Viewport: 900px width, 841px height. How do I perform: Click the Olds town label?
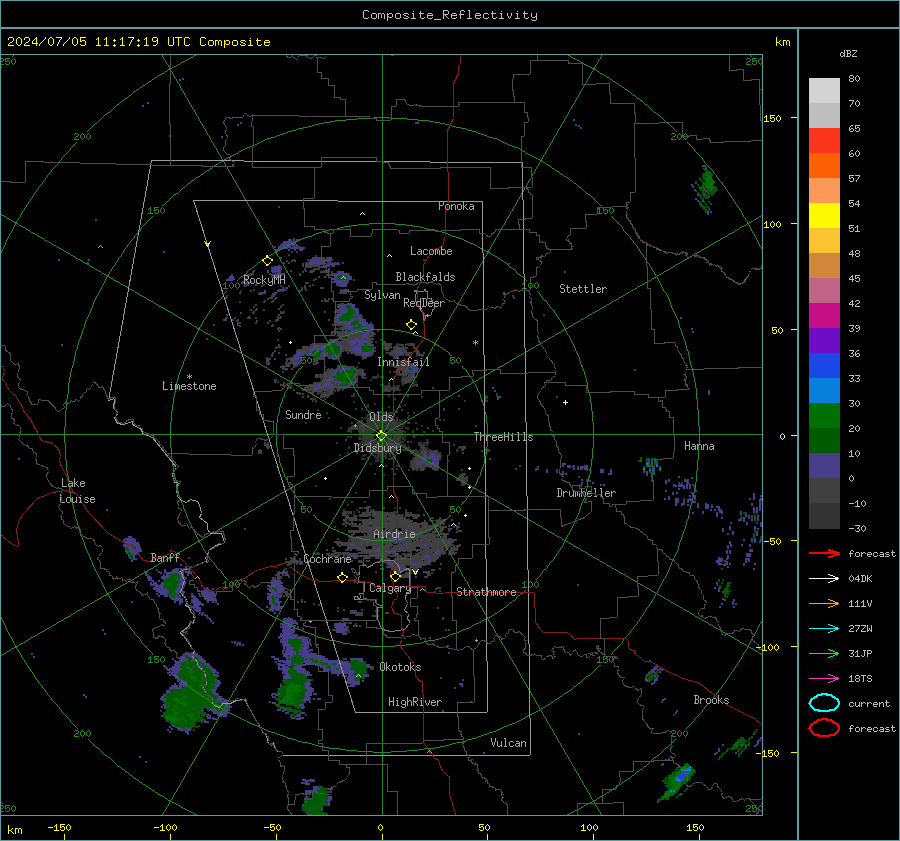click(381, 417)
